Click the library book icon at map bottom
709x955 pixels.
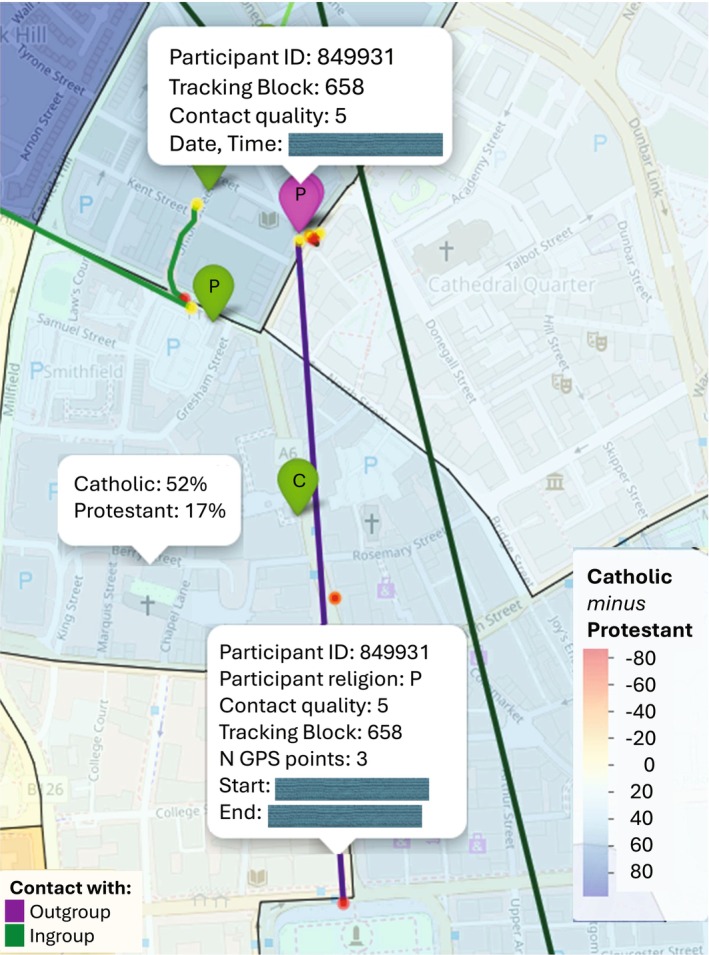pyautogui.click(x=258, y=878)
